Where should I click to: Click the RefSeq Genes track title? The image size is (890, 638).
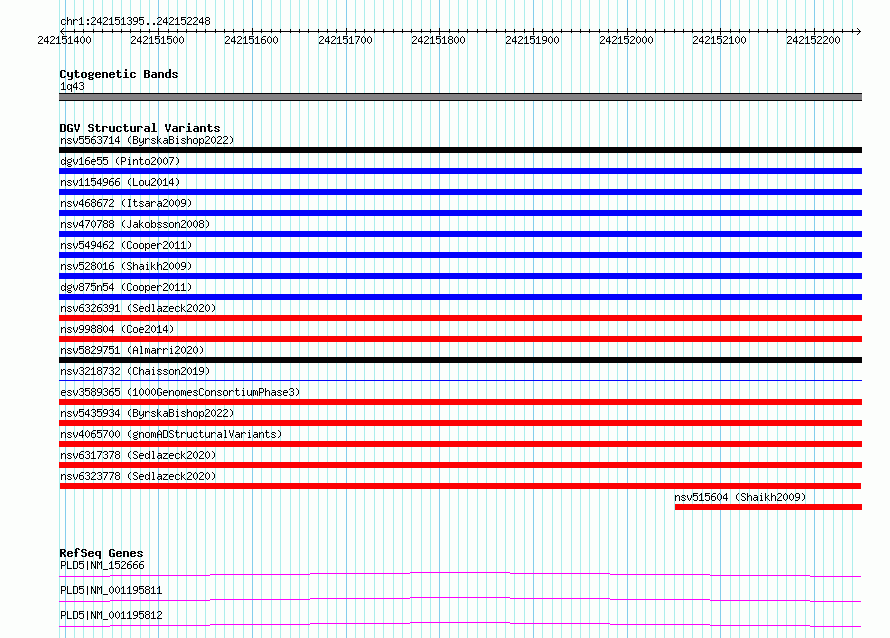tap(101, 553)
